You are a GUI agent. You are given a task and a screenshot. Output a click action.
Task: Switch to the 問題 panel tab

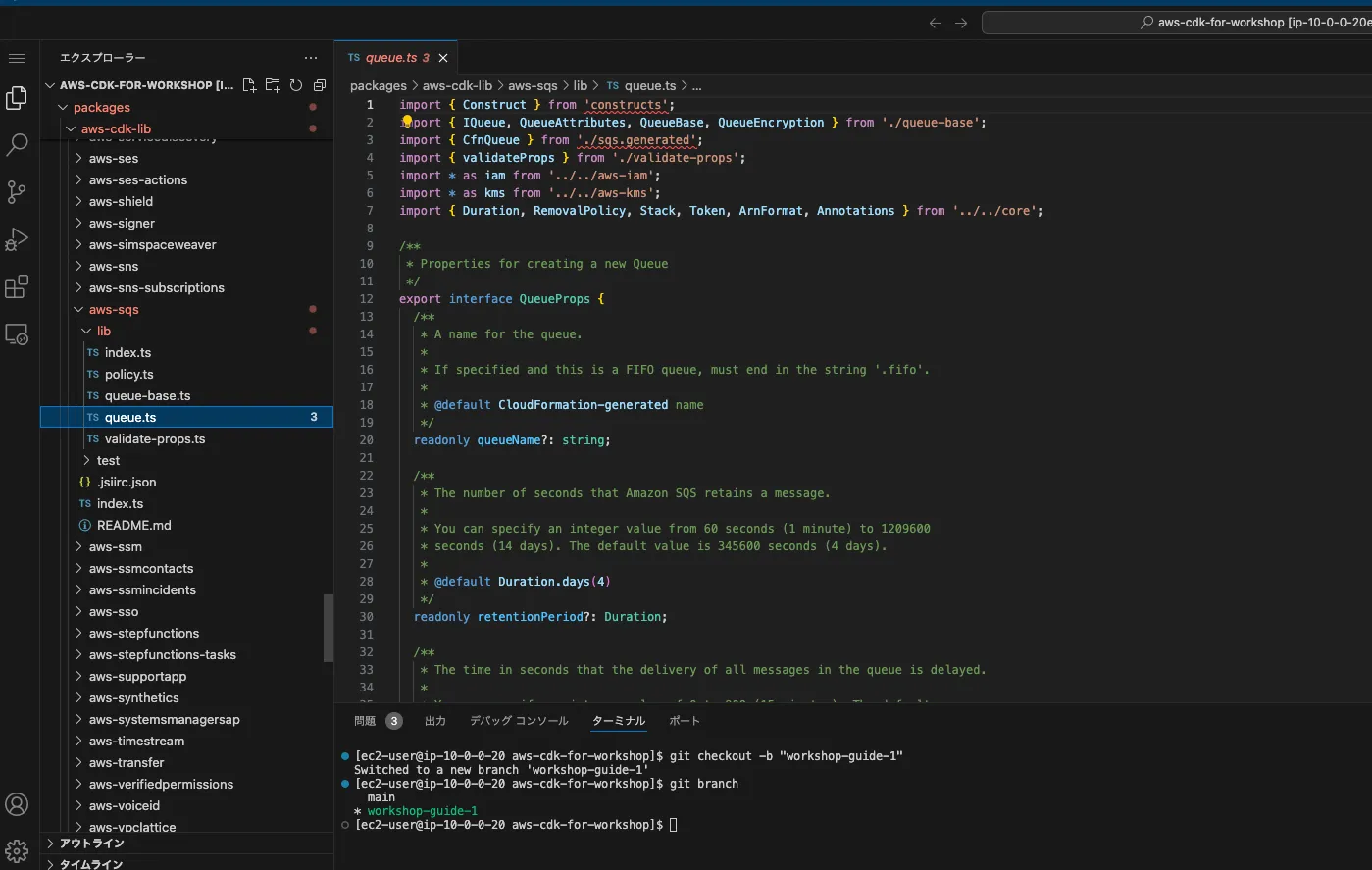click(x=365, y=721)
